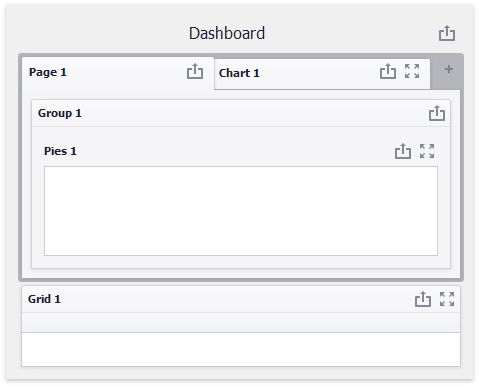Click the export icon for Pies 1
The image size is (479, 387).
click(403, 151)
